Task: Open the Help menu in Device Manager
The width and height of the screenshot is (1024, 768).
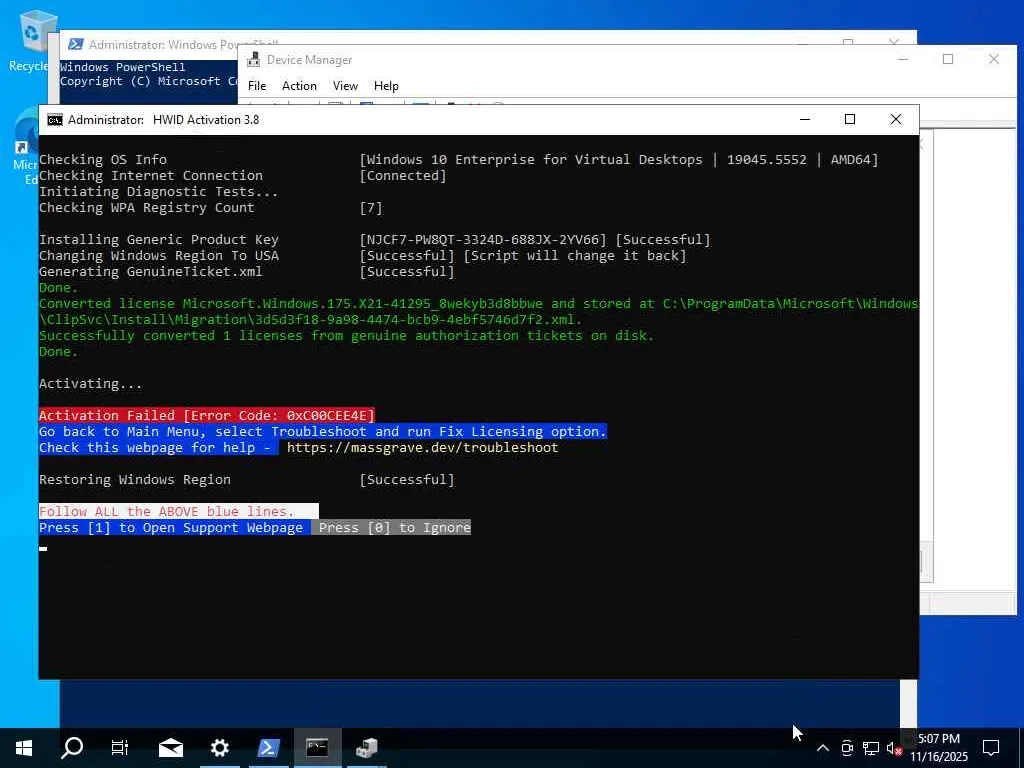Action: pyautogui.click(x=386, y=86)
